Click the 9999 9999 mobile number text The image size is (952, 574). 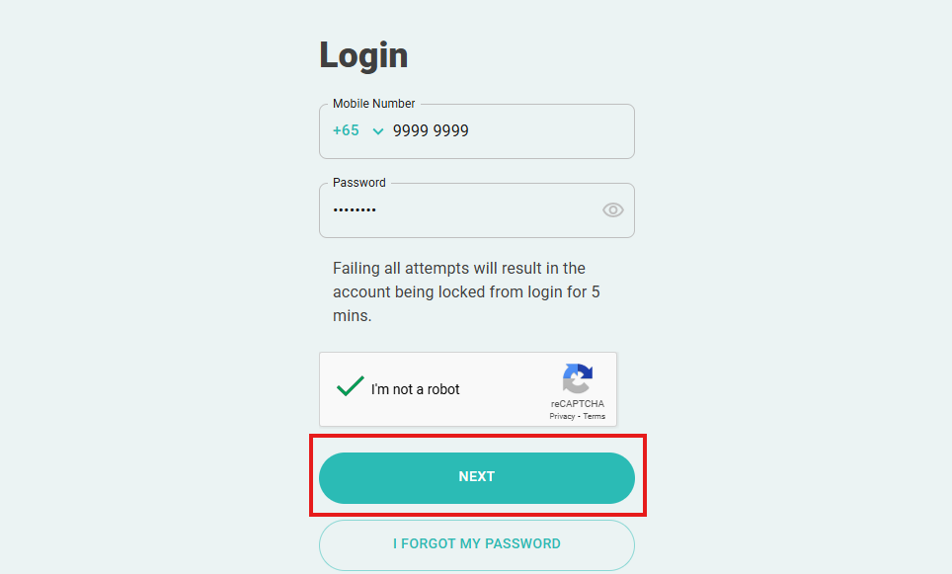pyautogui.click(x=430, y=131)
